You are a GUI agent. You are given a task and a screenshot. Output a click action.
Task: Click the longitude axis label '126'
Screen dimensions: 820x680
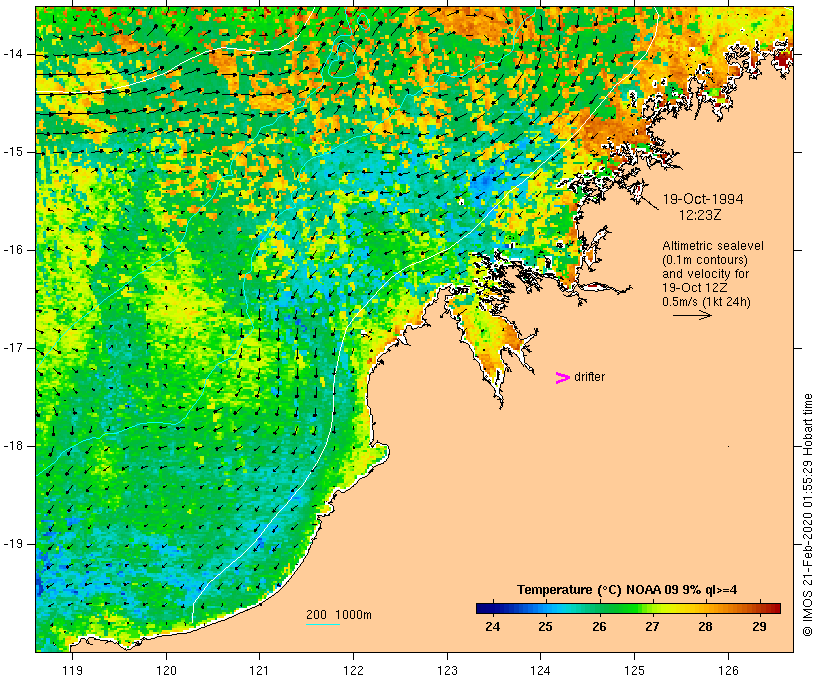click(x=728, y=670)
